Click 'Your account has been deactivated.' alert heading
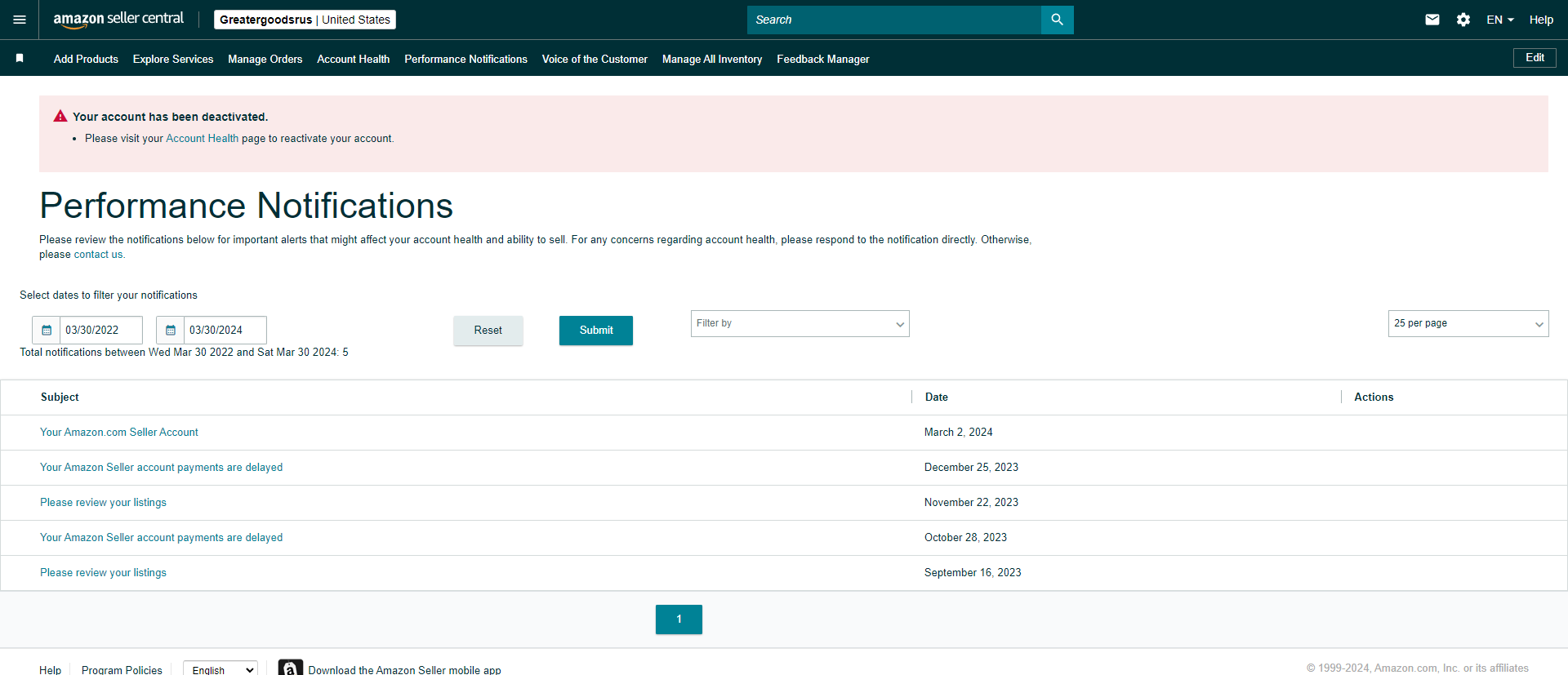 pyautogui.click(x=170, y=117)
